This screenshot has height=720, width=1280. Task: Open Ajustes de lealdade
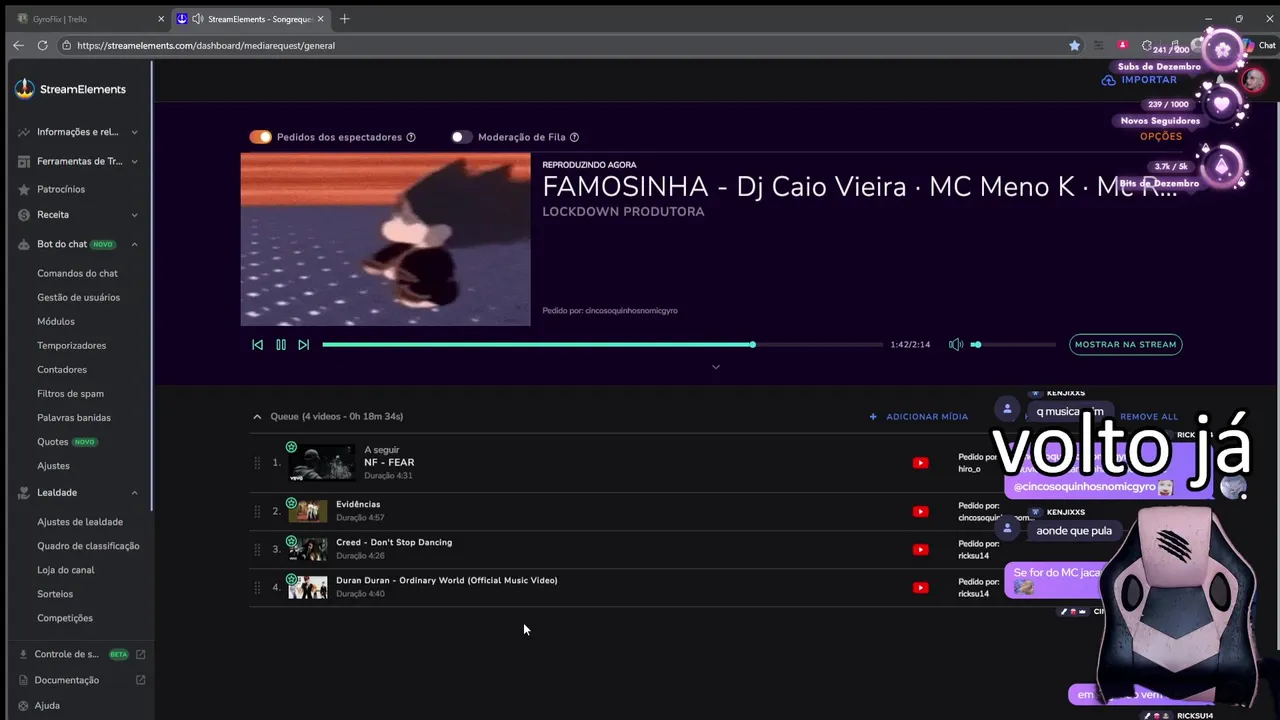(80, 522)
